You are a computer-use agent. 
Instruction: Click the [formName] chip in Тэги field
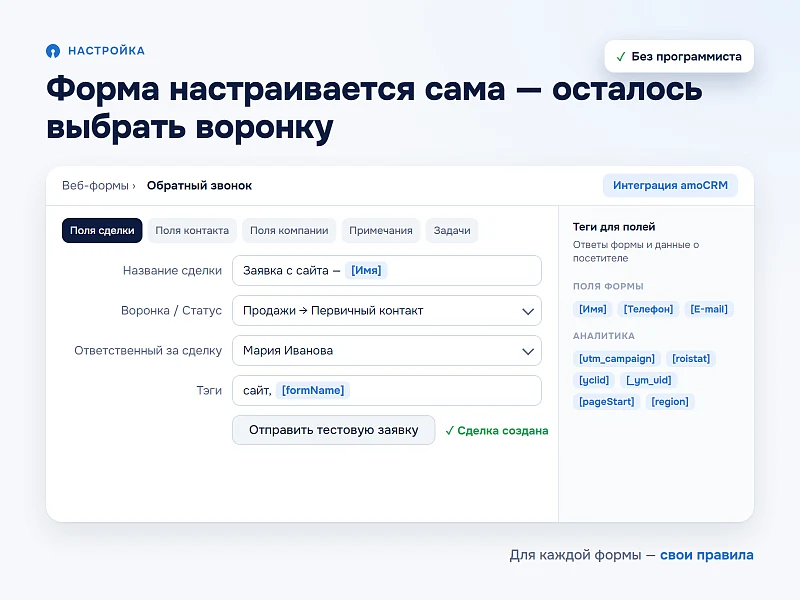[313, 390]
